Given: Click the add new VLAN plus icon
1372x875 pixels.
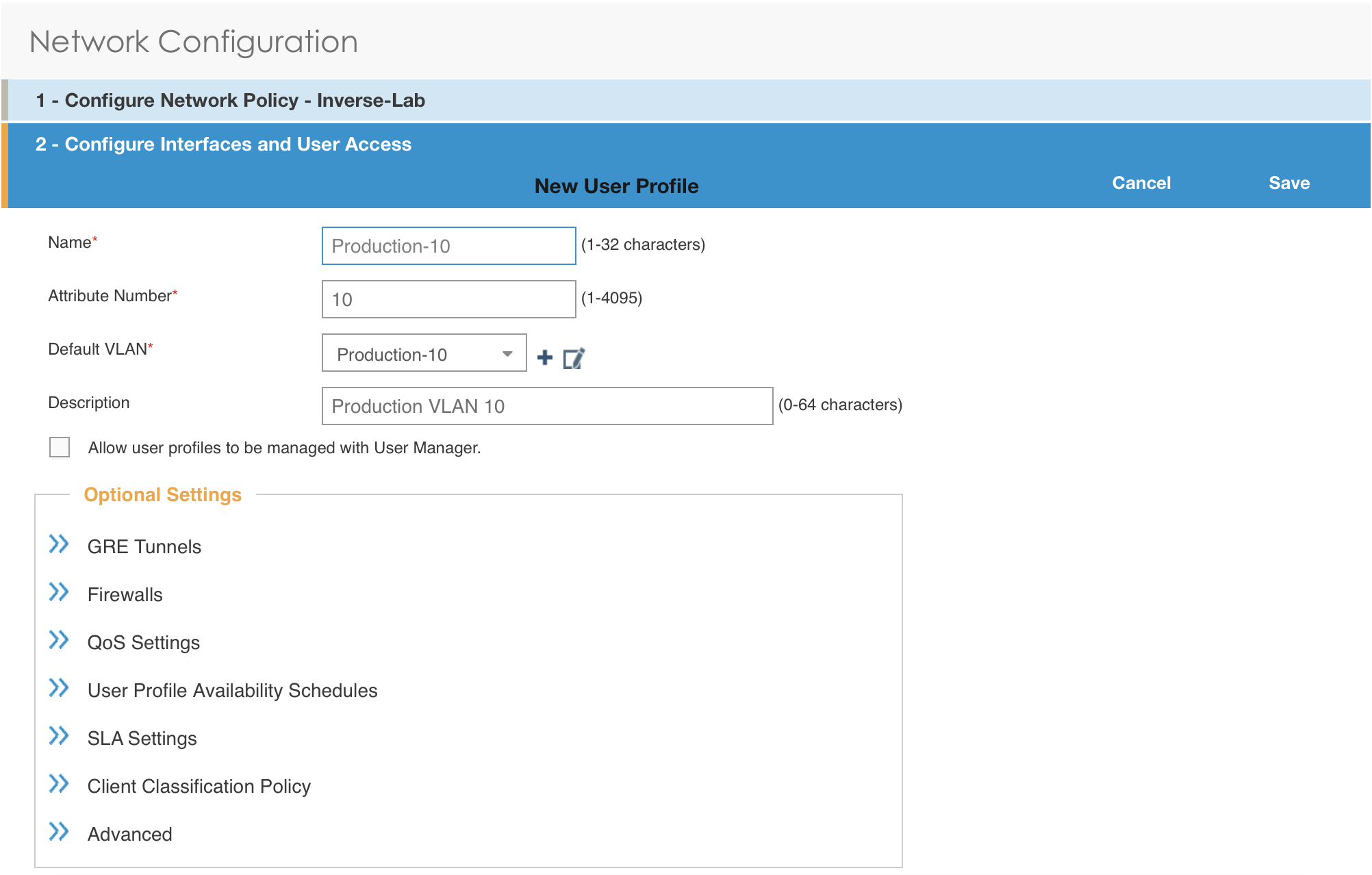Looking at the screenshot, I should (x=544, y=357).
